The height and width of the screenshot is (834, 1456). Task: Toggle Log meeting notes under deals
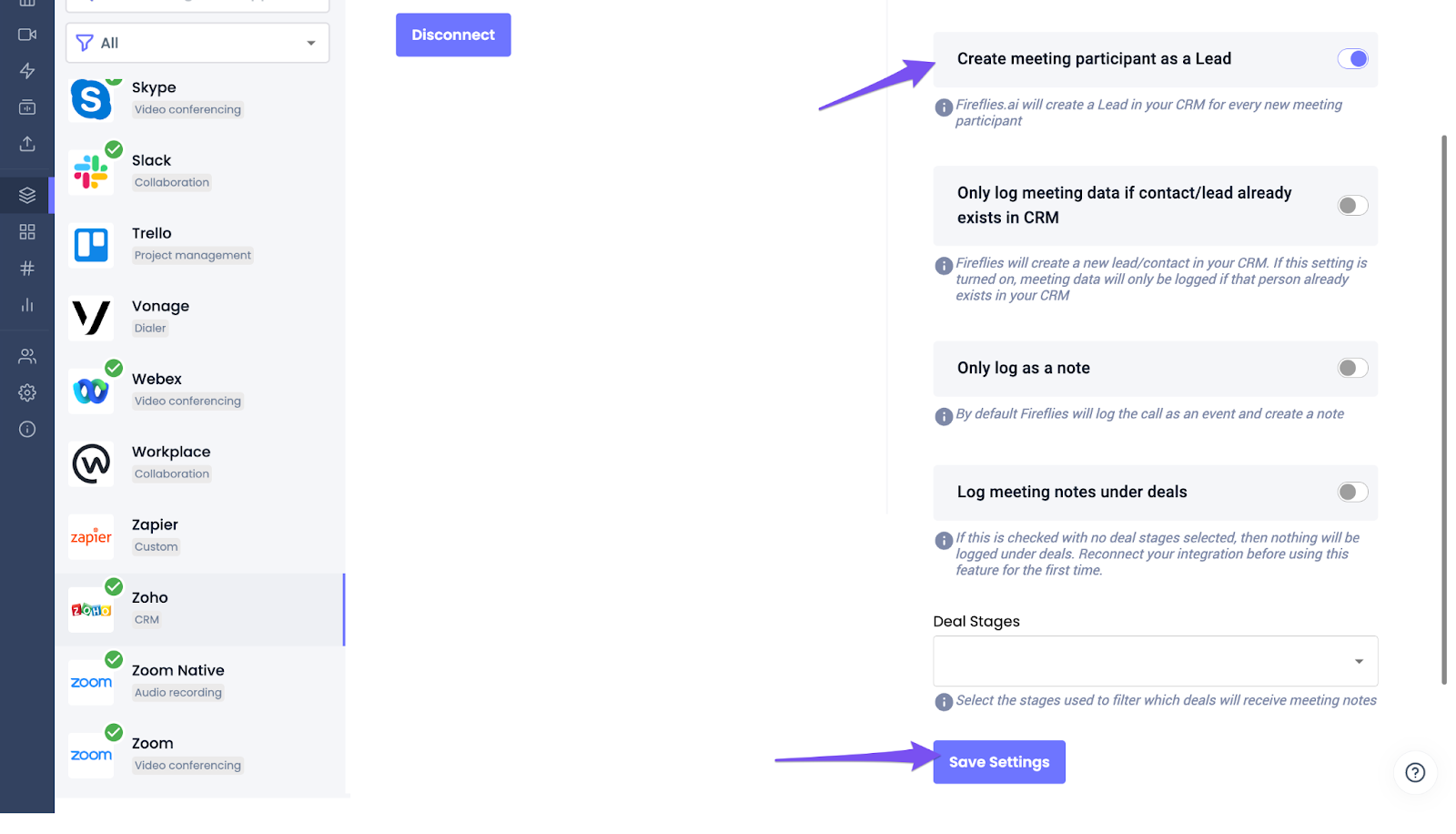point(1352,492)
